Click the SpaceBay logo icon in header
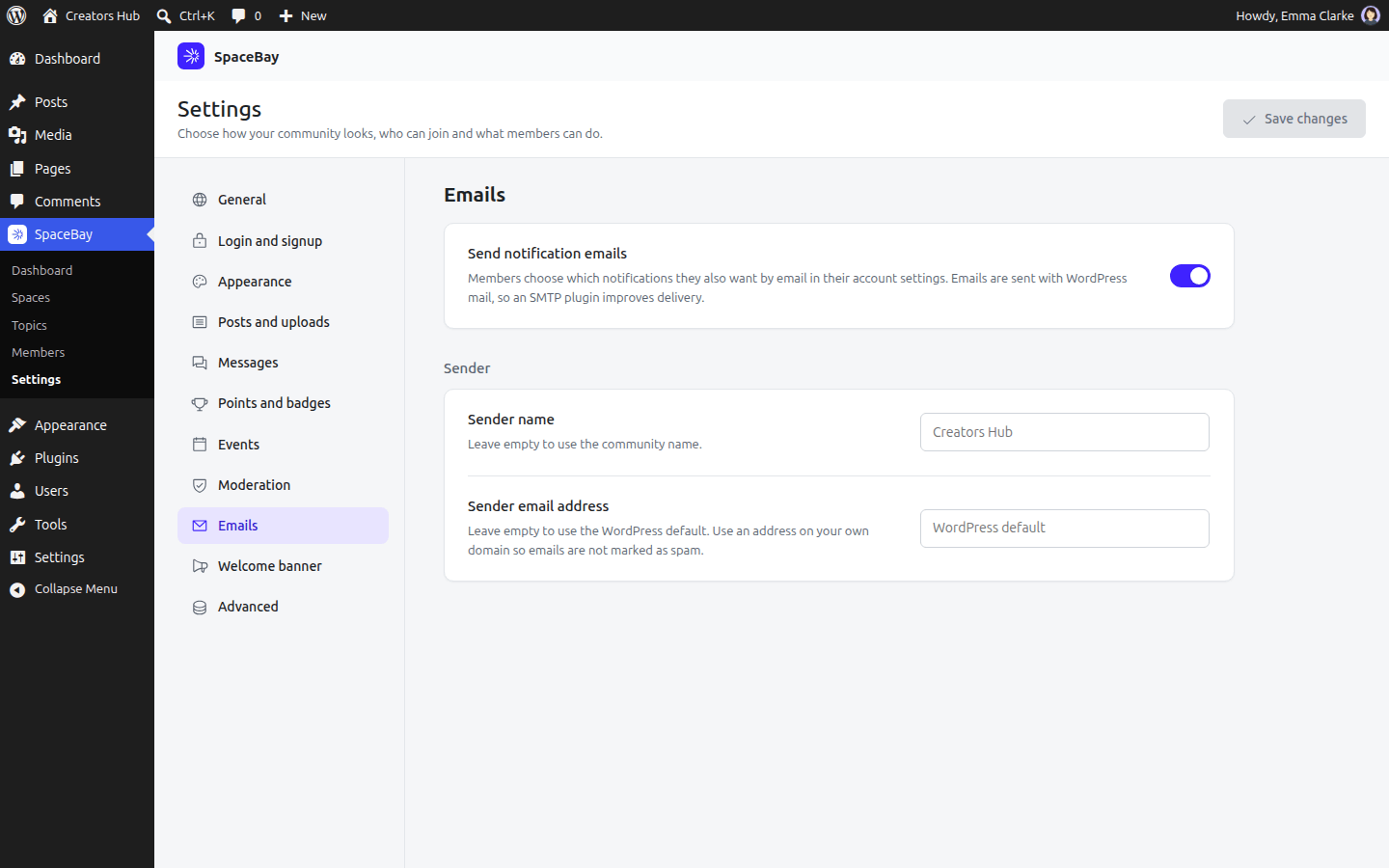The image size is (1389, 868). (x=191, y=56)
